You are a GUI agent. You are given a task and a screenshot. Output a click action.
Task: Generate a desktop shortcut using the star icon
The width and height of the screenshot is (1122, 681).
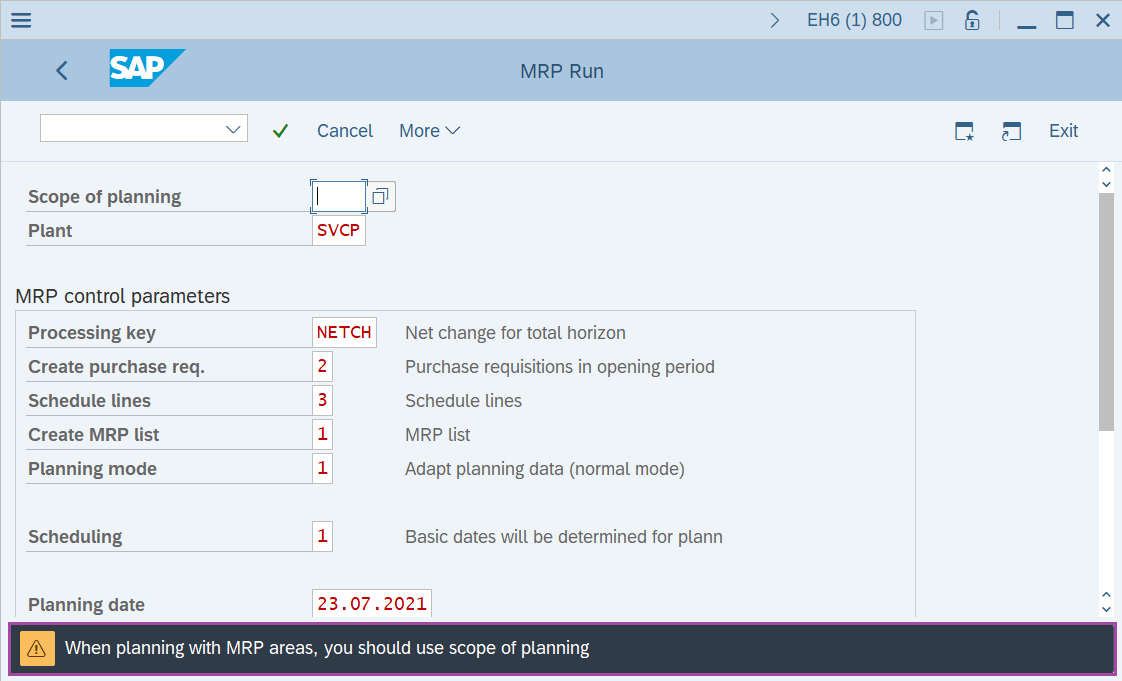963,131
